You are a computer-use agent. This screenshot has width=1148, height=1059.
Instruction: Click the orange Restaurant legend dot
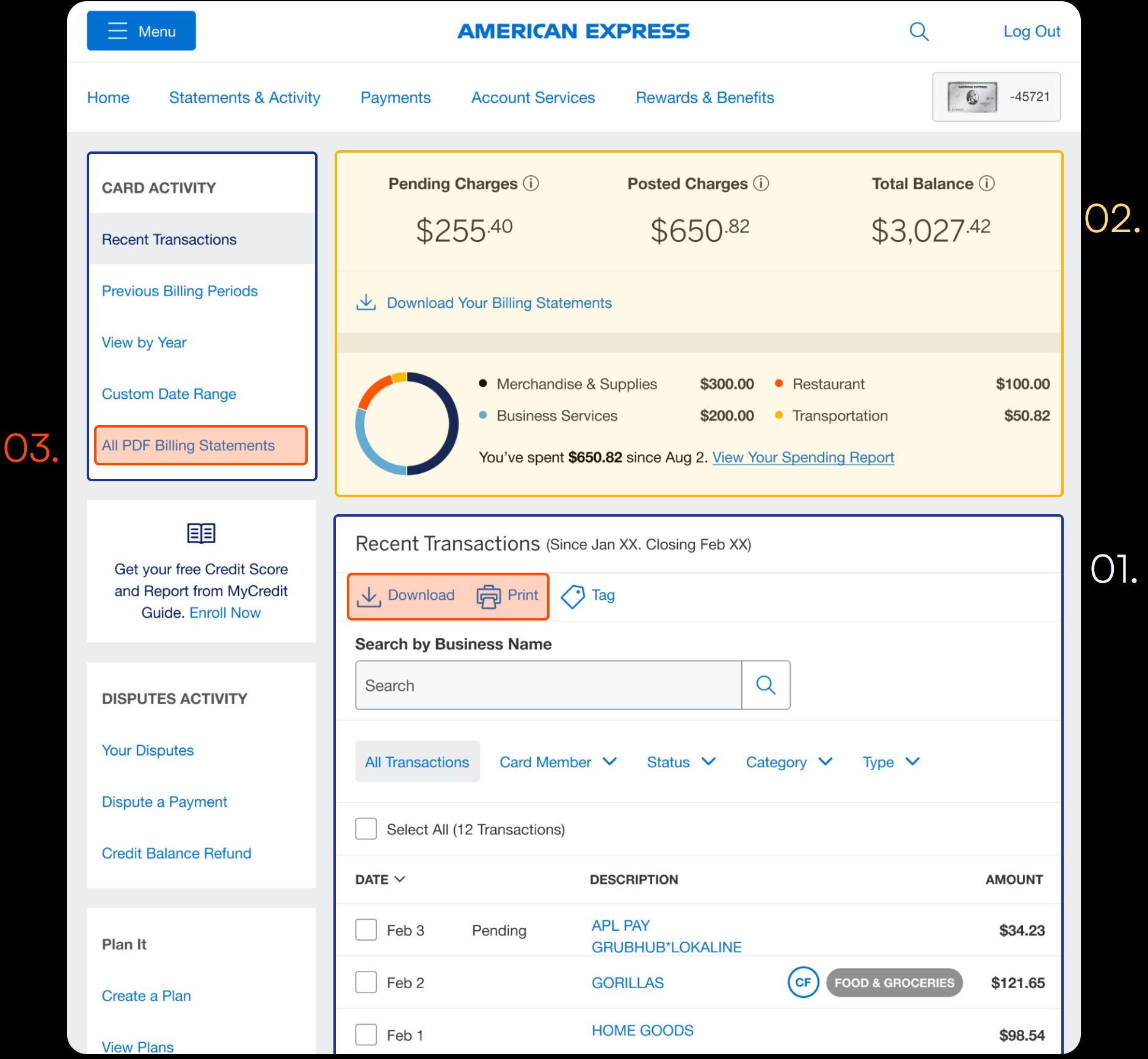779,384
